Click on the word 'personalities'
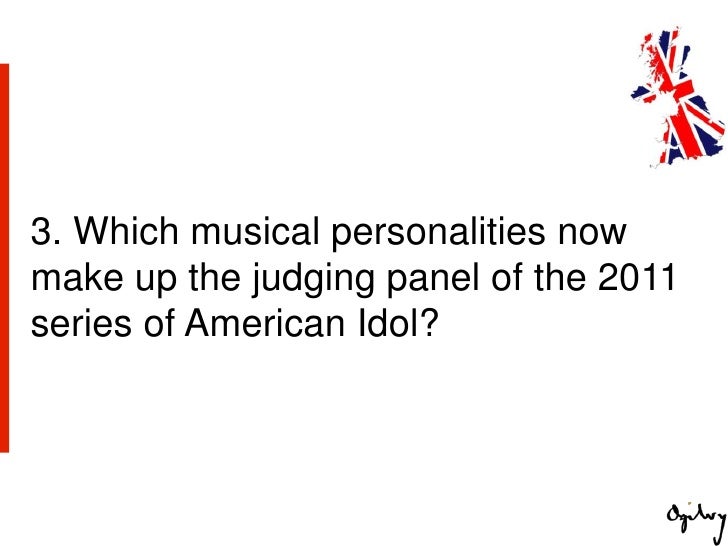Screen dimensions: 728x546 (438, 234)
